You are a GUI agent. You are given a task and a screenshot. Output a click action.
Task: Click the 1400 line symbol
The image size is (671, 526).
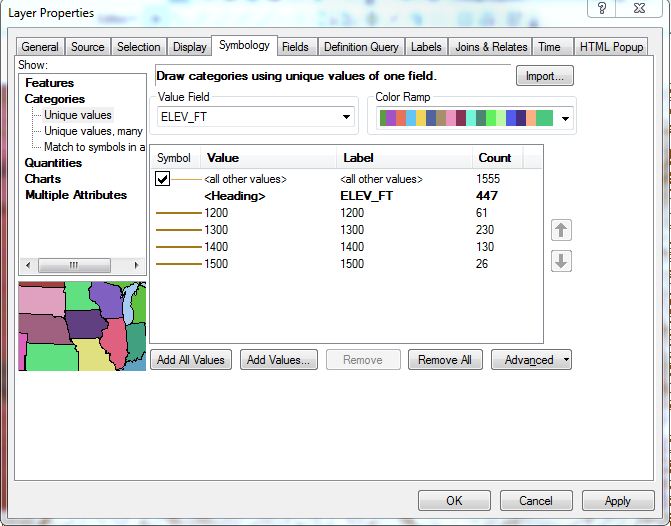coord(178,247)
